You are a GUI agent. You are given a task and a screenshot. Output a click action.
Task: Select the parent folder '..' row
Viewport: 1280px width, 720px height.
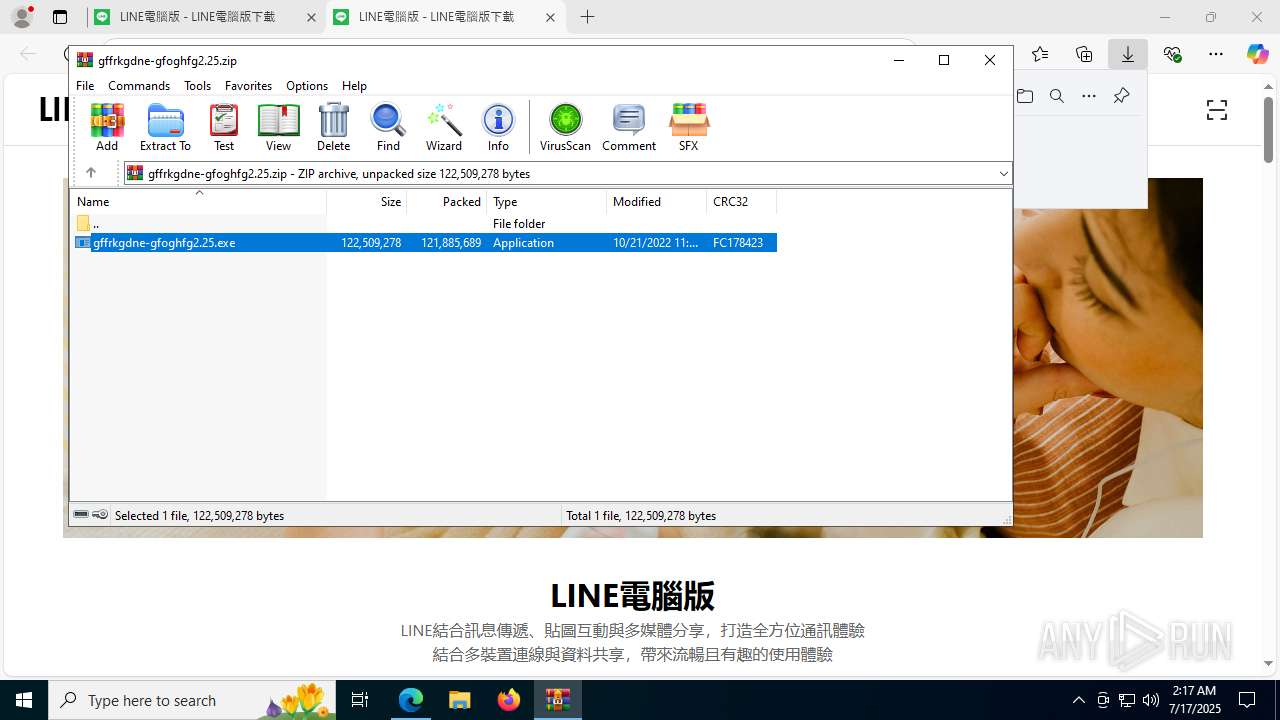pyautogui.click(x=424, y=223)
